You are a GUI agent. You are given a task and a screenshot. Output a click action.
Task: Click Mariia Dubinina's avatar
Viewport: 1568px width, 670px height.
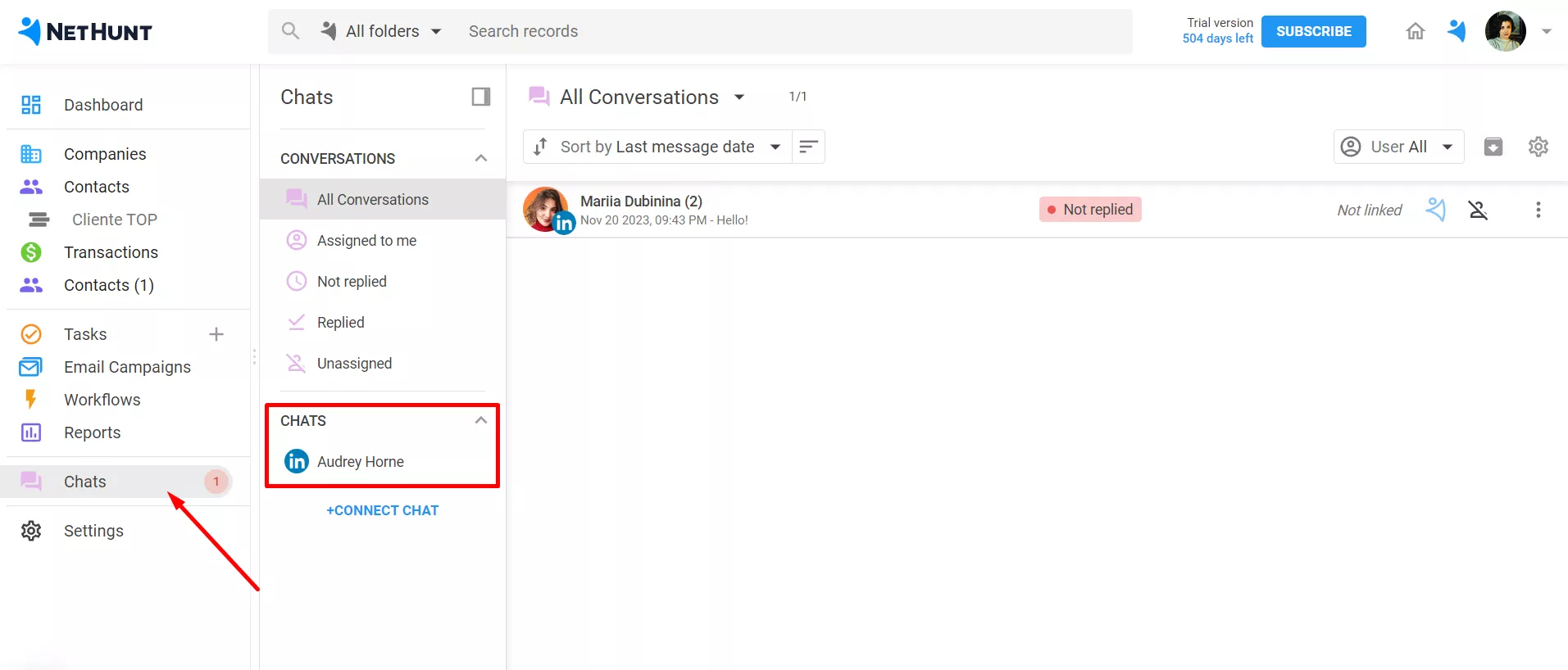[546, 210]
